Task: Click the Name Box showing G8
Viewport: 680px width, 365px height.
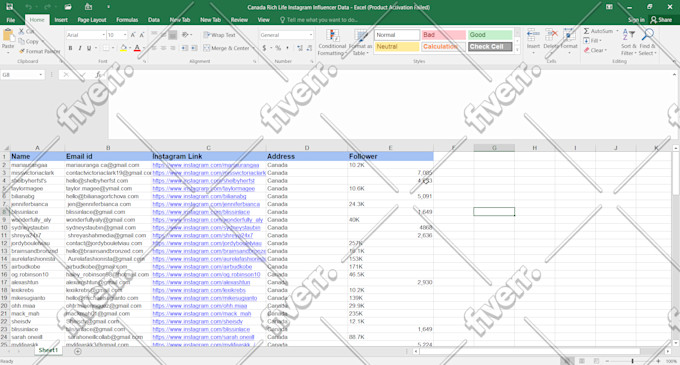Action: [x=23, y=75]
